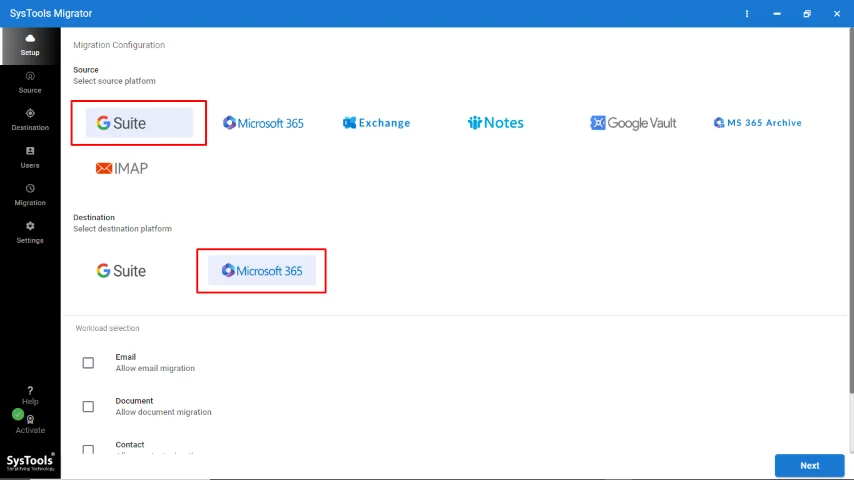The image size is (854, 480).
Task: Open the Migration sidebar section
Action: pyautogui.click(x=30, y=195)
